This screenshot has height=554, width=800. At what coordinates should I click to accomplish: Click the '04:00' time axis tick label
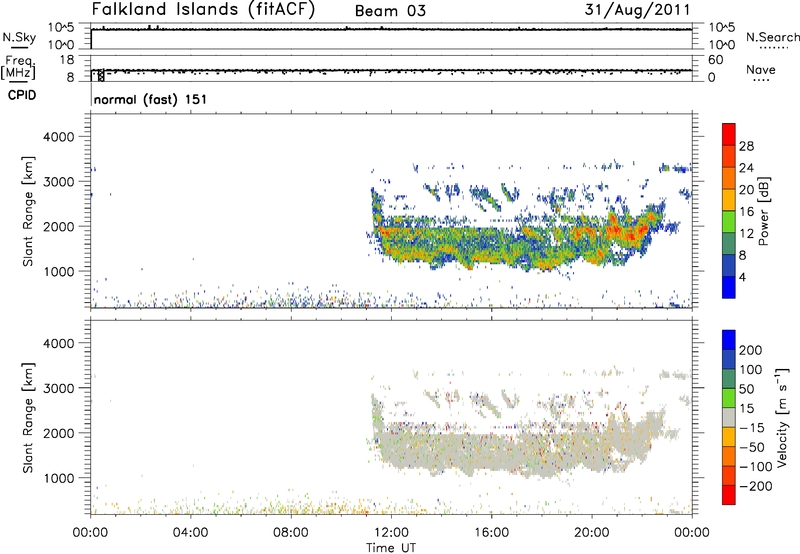point(190,533)
